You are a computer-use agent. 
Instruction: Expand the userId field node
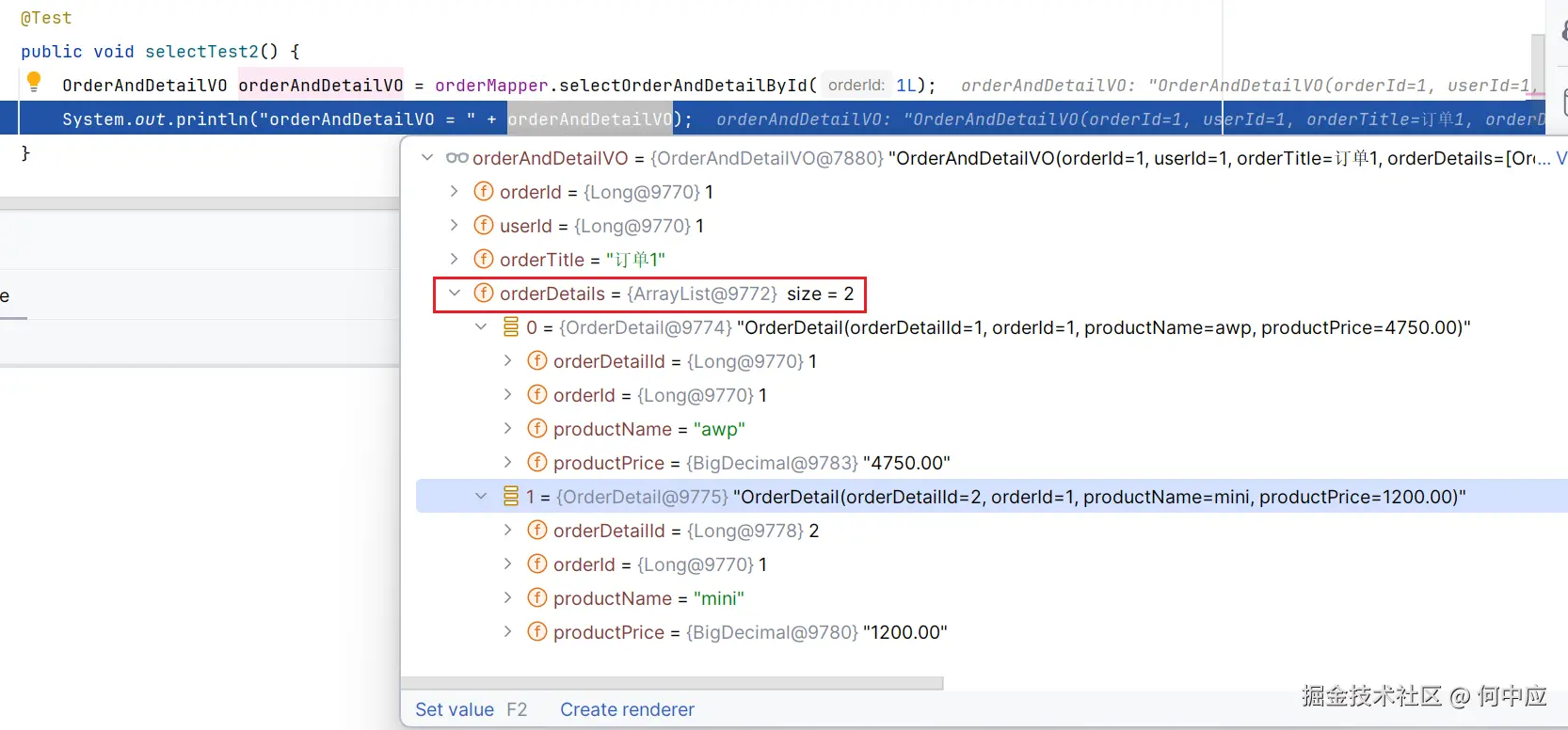pyautogui.click(x=455, y=226)
